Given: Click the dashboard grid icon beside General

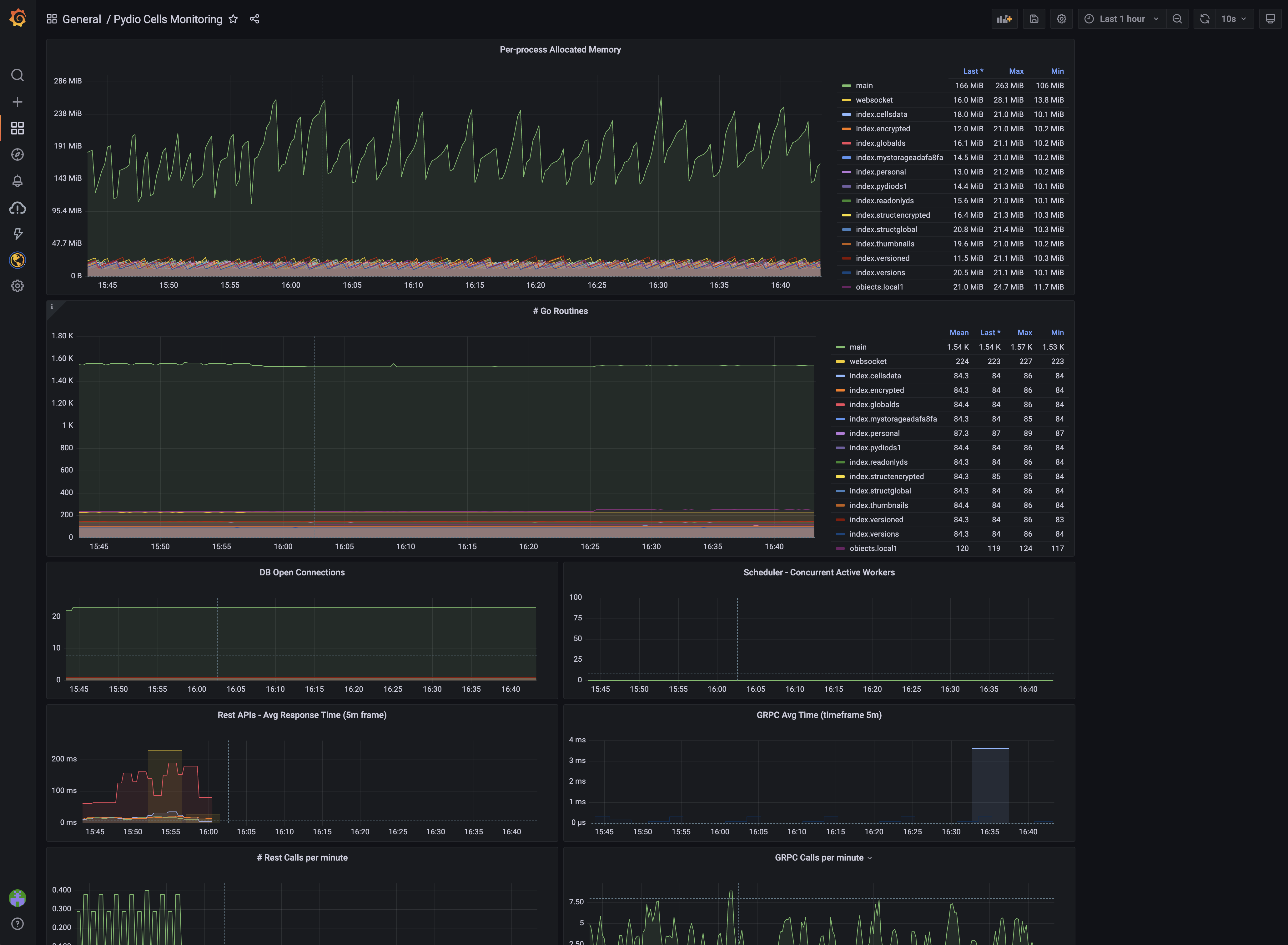Looking at the screenshot, I should (x=52, y=19).
